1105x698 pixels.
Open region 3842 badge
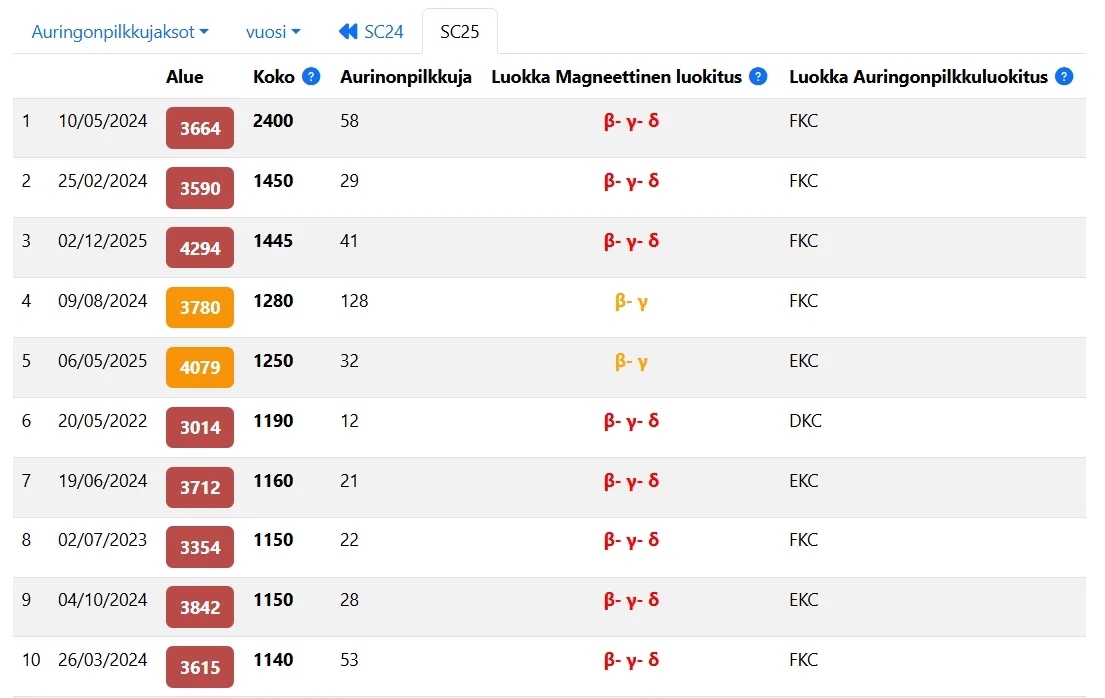[200, 607]
